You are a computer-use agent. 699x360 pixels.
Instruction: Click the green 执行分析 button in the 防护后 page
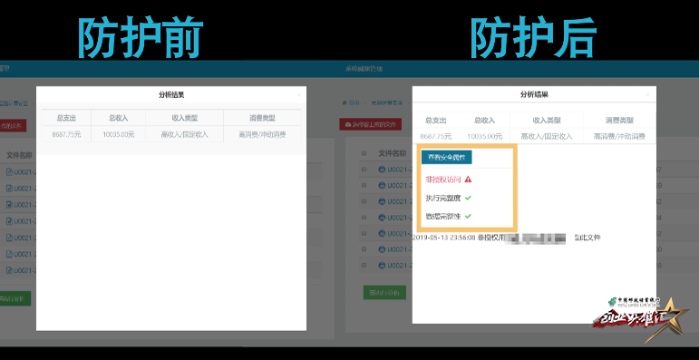coord(384,293)
